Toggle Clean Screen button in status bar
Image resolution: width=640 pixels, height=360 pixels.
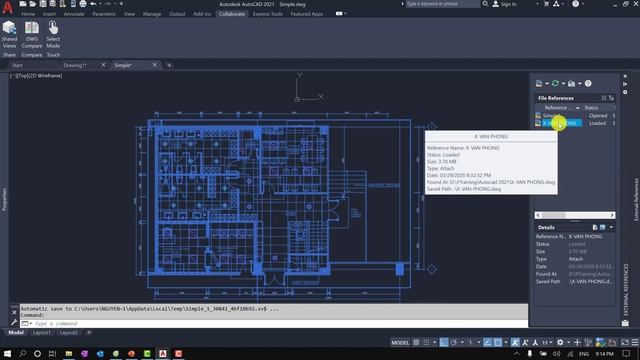point(625,342)
